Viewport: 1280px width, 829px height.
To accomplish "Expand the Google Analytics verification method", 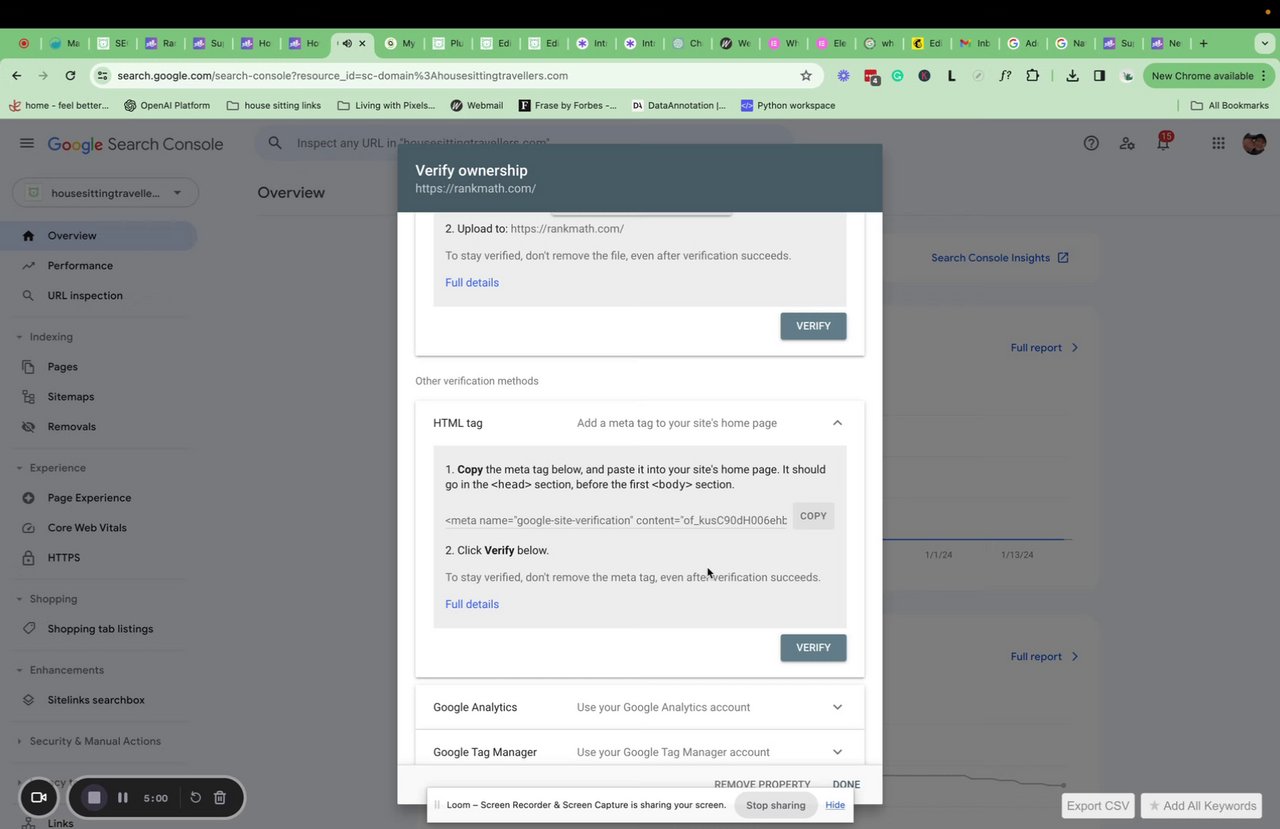I will click(837, 707).
